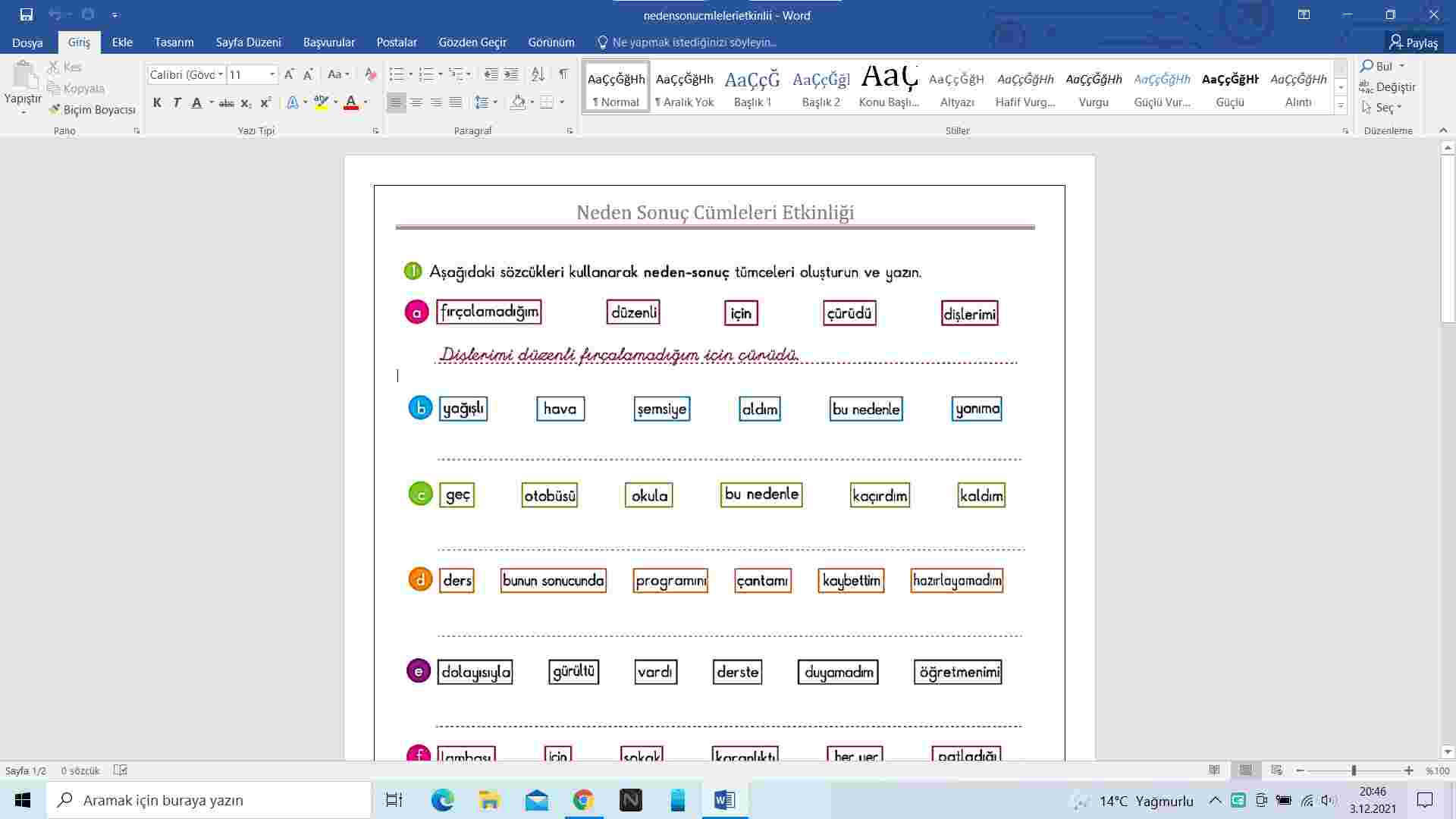Screen dimensions: 1456x819
Task: Decrease paragraph indent
Action: coord(491,74)
